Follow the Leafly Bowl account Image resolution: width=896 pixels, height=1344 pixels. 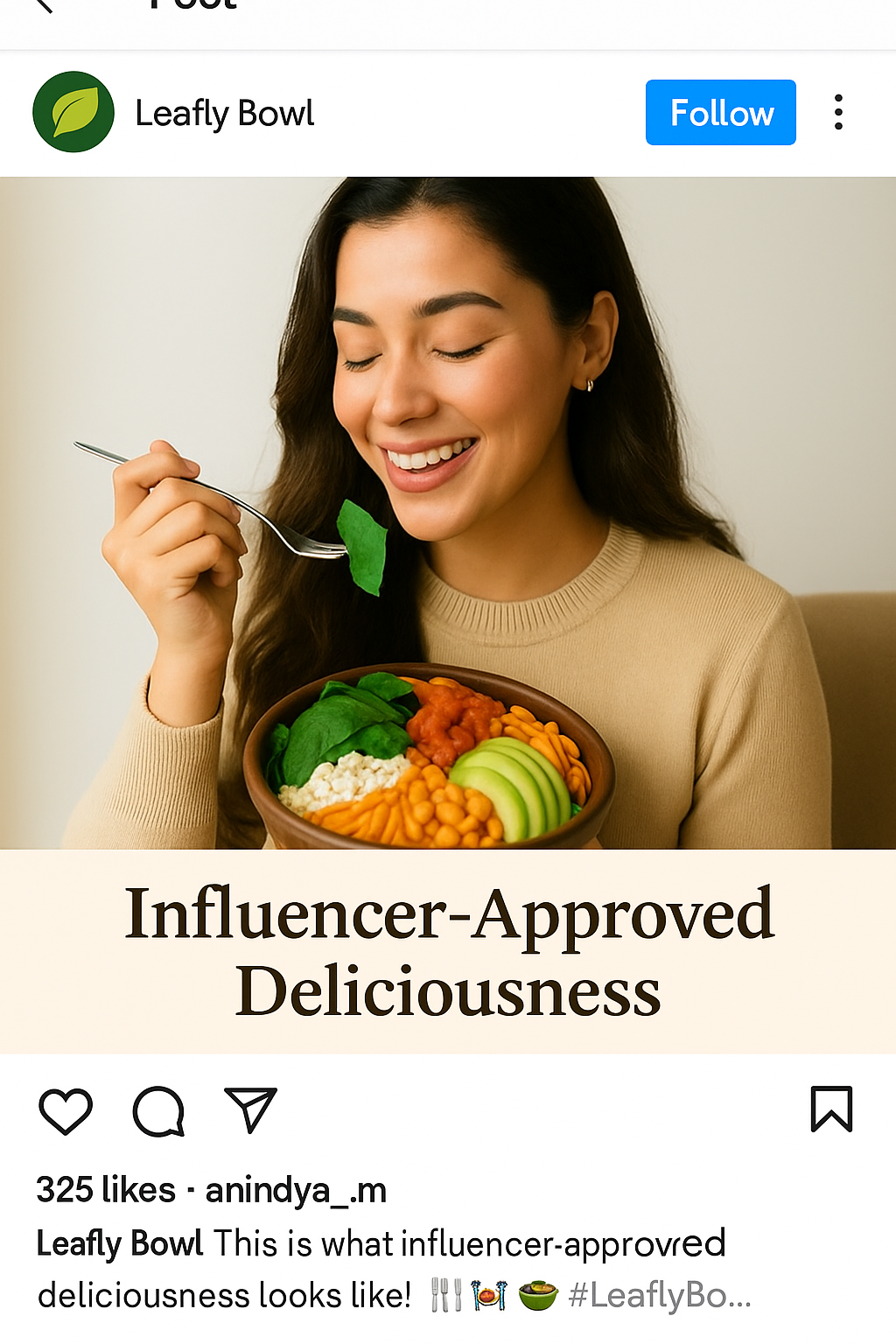pyautogui.click(x=721, y=112)
